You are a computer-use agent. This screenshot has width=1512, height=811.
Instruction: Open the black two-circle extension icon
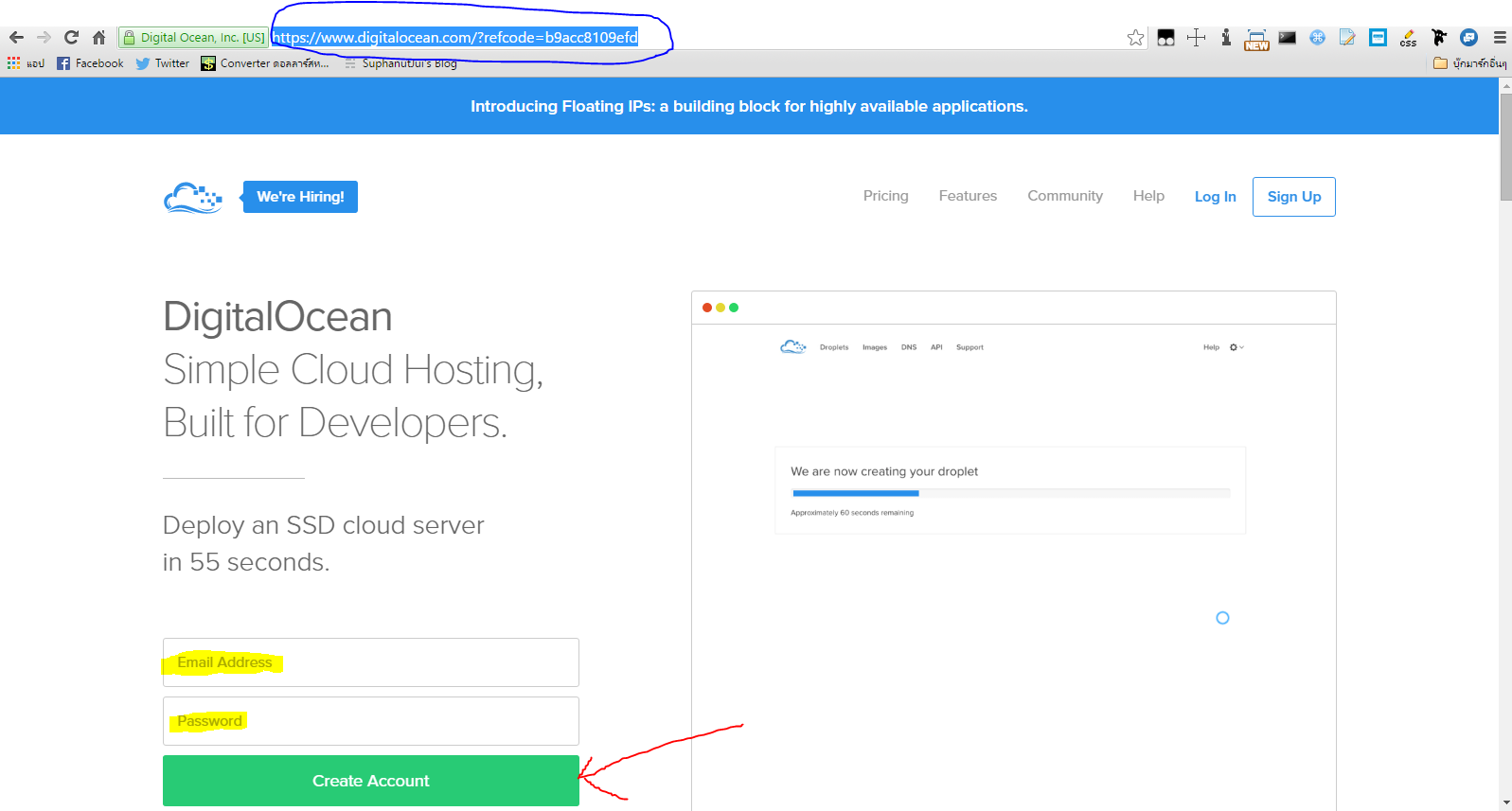pos(1165,38)
